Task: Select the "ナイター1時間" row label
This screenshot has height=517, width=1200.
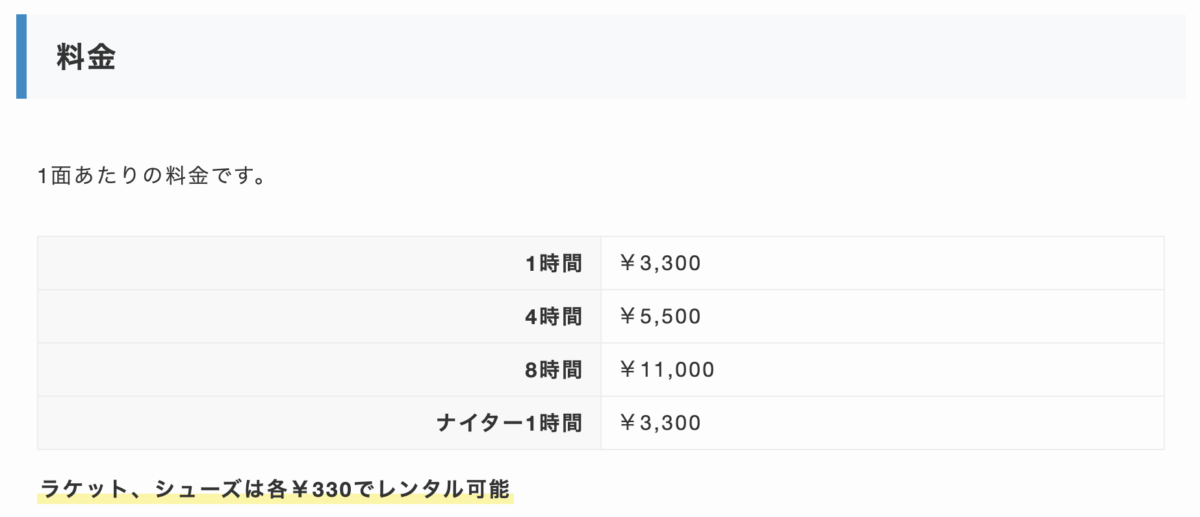Action: pyautogui.click(x=509, y=423)
